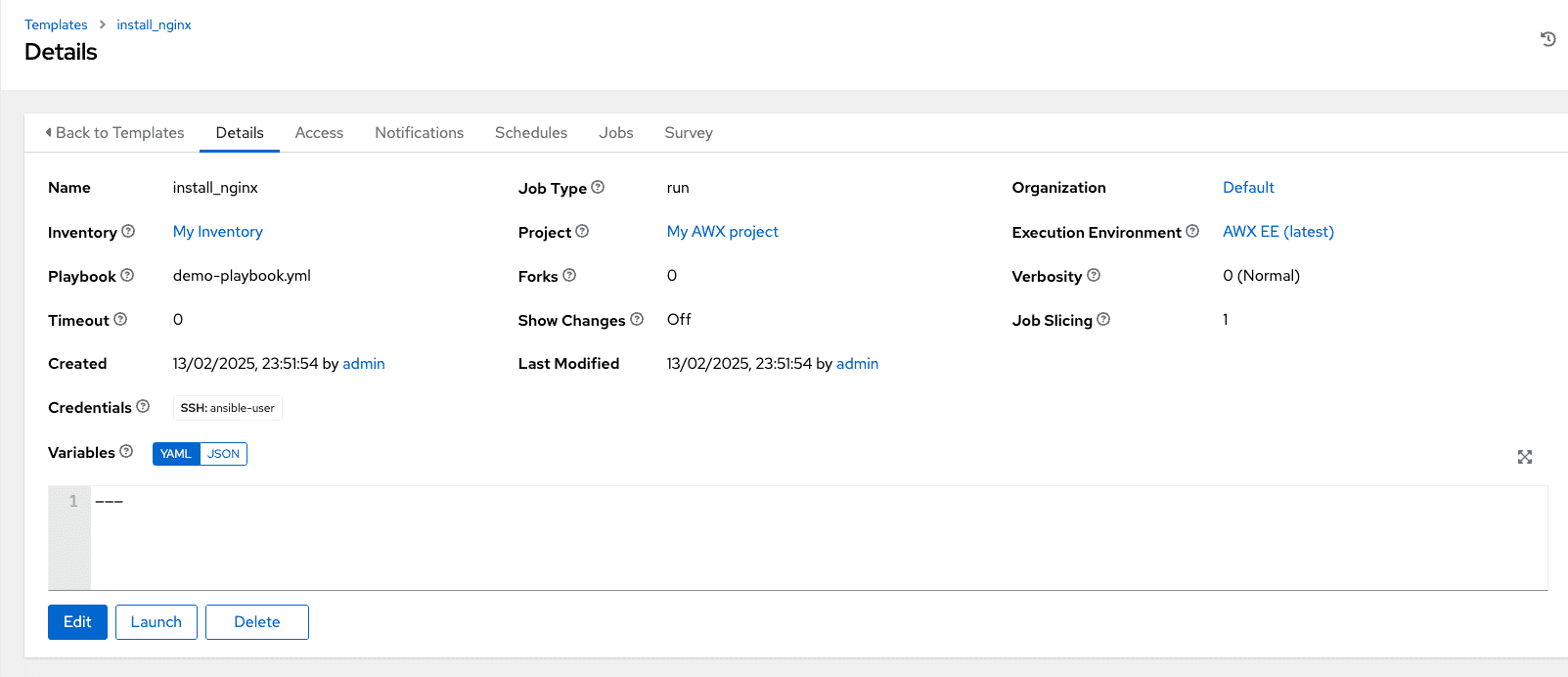Viewport: 1568px width, 677px height.
Task: Click the help icon next to Job Slicing
Action: pos(1103,319)
